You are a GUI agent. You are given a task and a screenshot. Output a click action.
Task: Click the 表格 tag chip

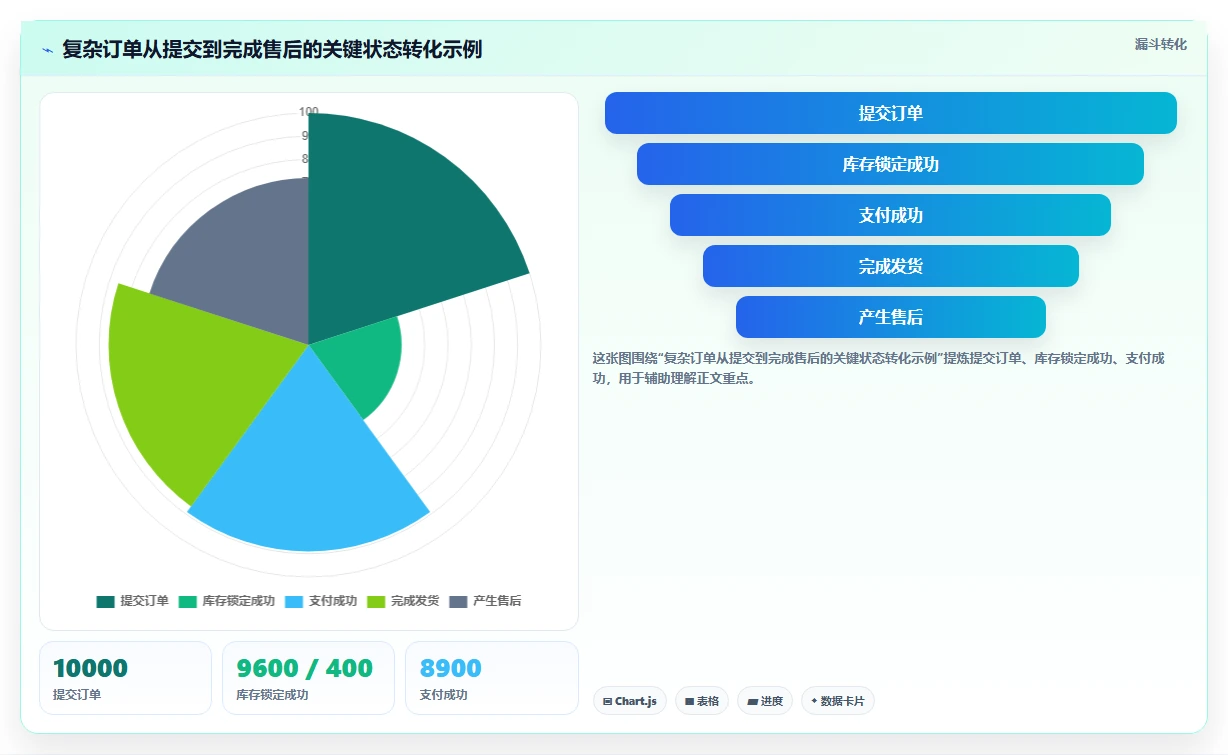[702, 701]
